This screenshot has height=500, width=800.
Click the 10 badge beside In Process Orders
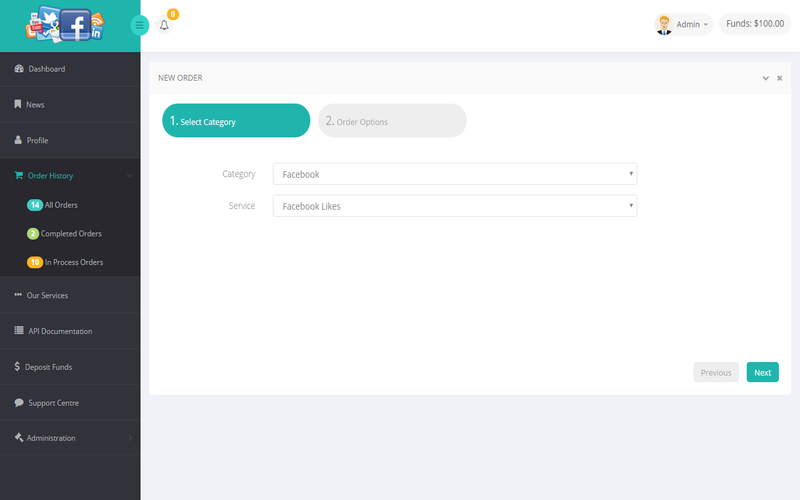click(x=35, y=262)
